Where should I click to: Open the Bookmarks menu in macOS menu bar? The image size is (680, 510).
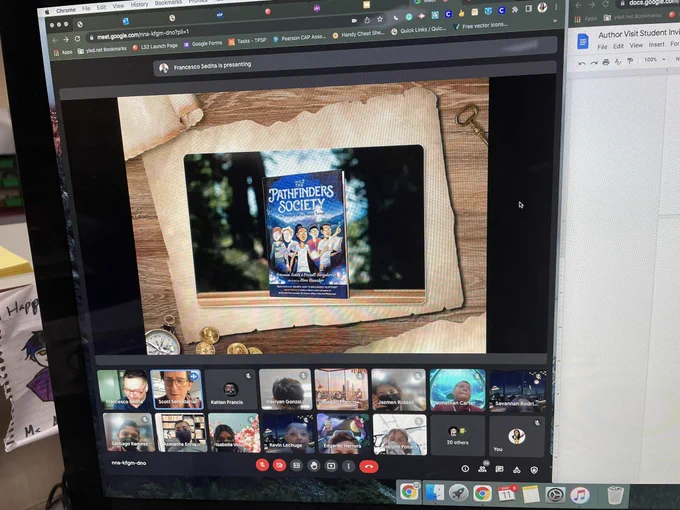[168, 3]
